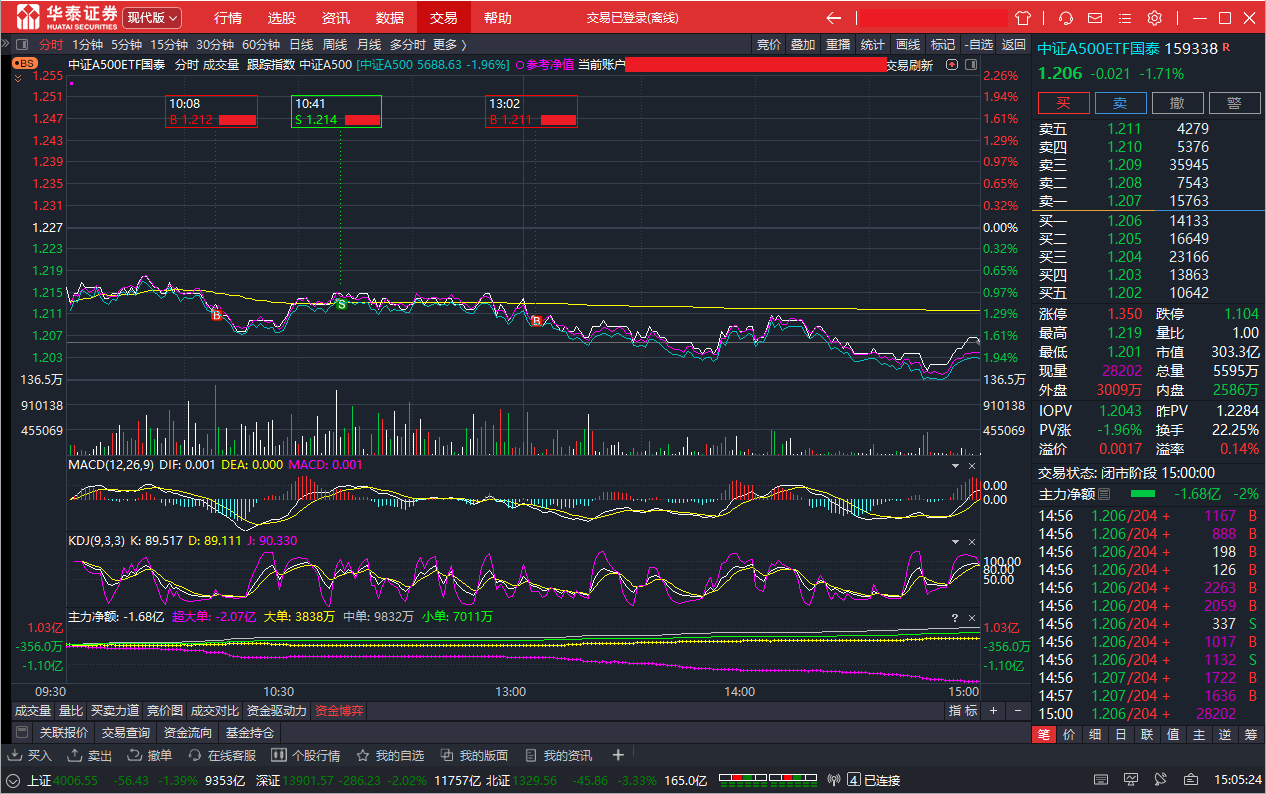Screen dimensions: 1266x794
Task: Click the customer service headset icon
Action: (1066, 18)
